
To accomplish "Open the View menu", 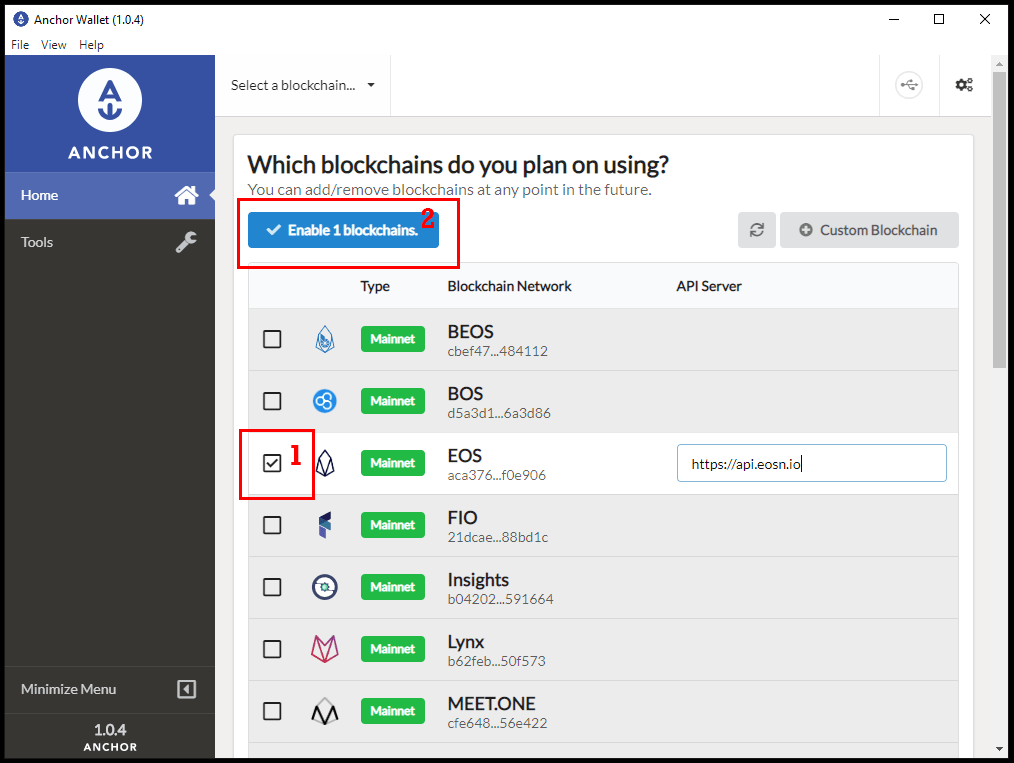I will pyautogui.click(x=54, y=45).
